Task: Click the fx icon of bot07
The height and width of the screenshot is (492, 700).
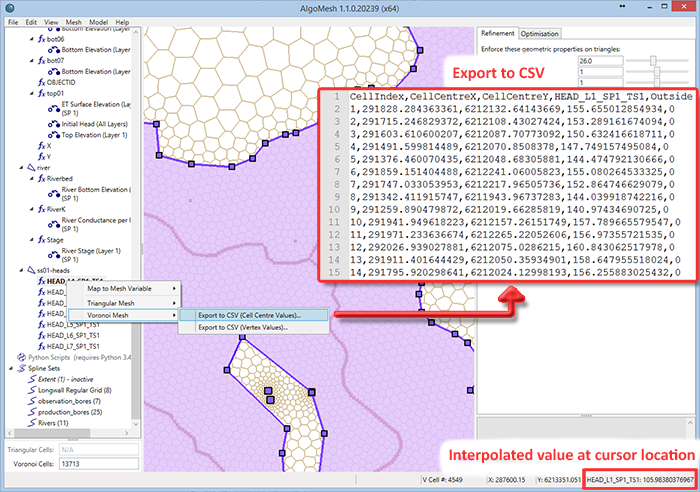Action: pos(42,60)
